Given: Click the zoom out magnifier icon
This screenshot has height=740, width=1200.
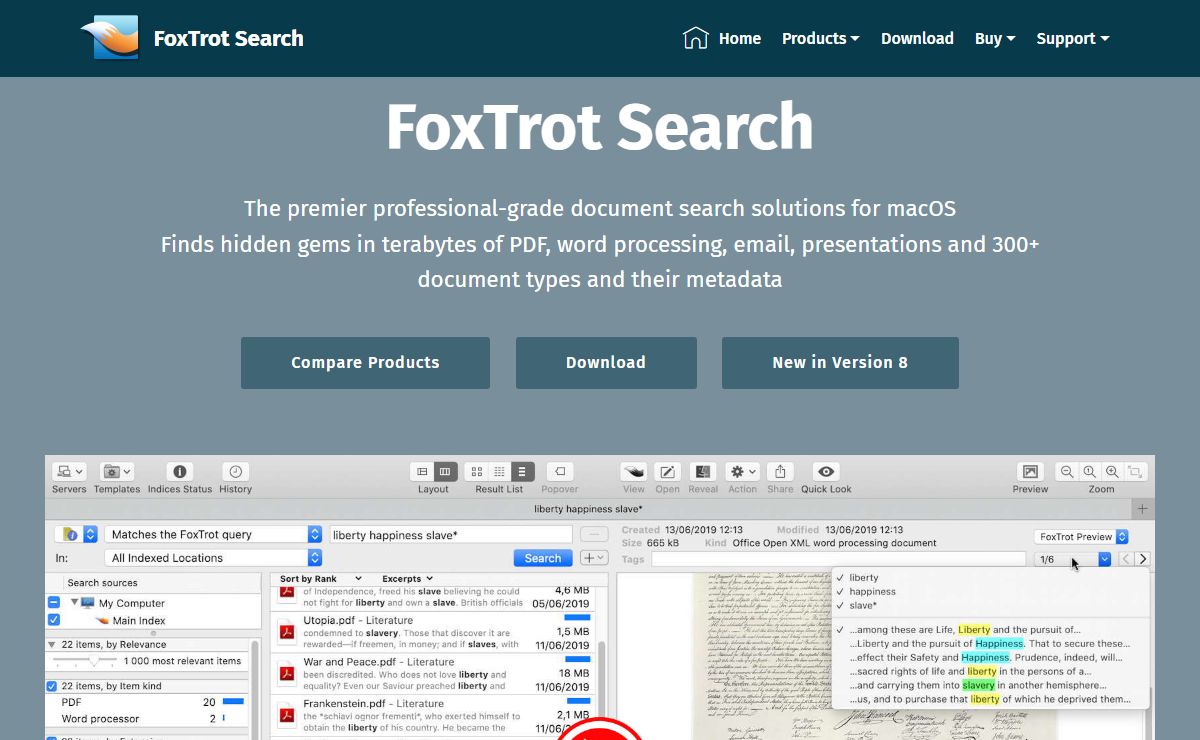Looking at the screenshot, I should [1068, 471].
